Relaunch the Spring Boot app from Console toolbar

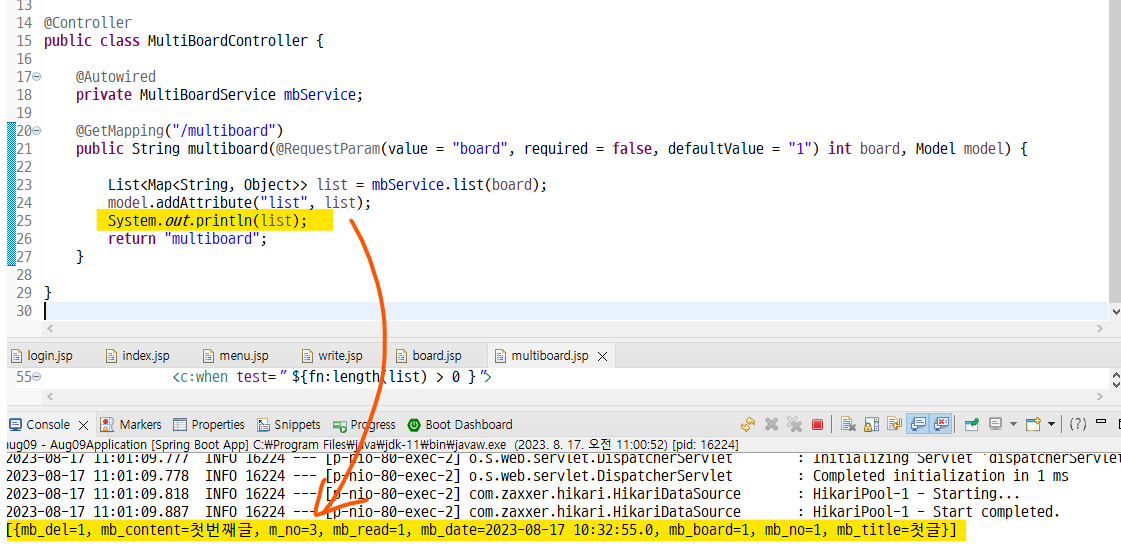tap(748, 424)
